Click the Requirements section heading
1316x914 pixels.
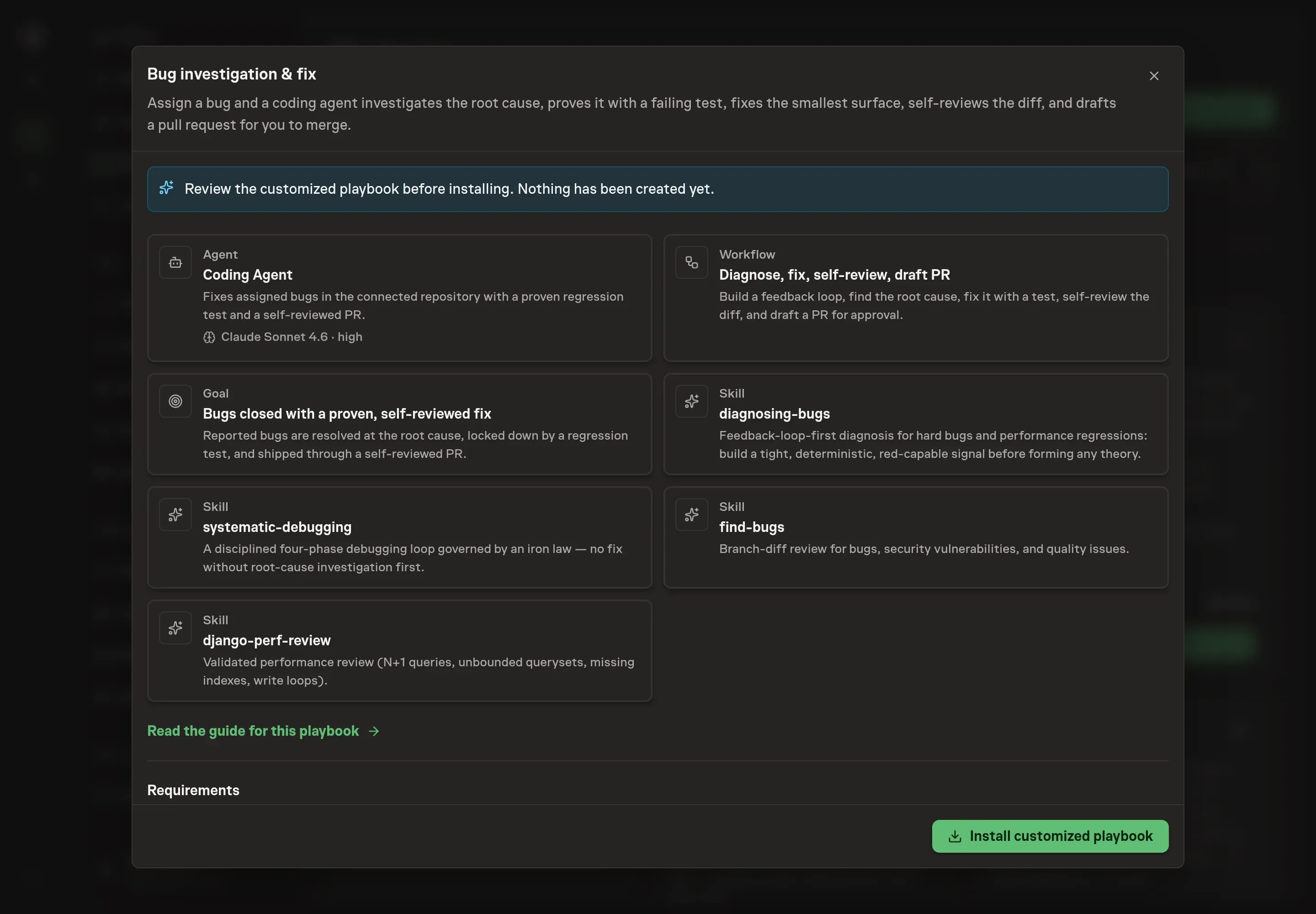tap(193, 790)
